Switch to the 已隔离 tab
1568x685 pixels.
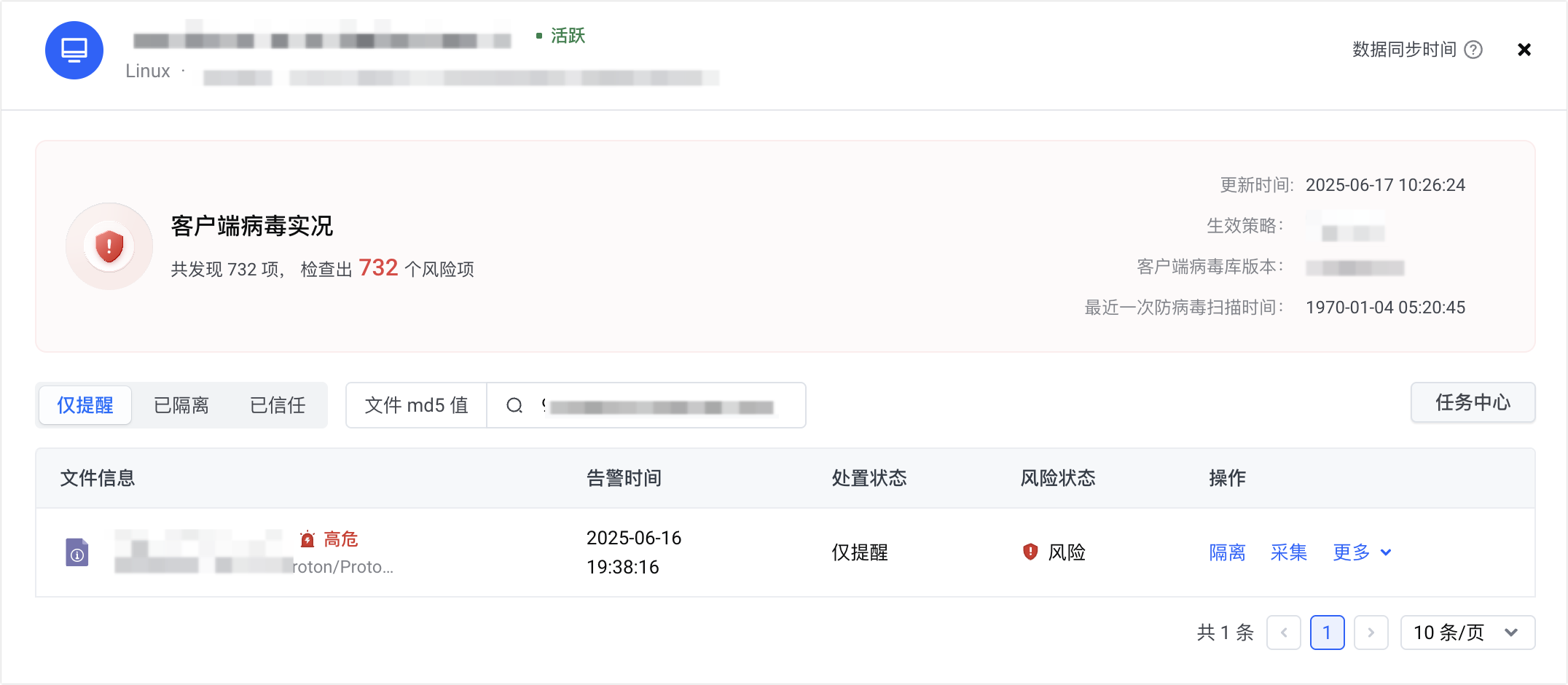[181, 405]
